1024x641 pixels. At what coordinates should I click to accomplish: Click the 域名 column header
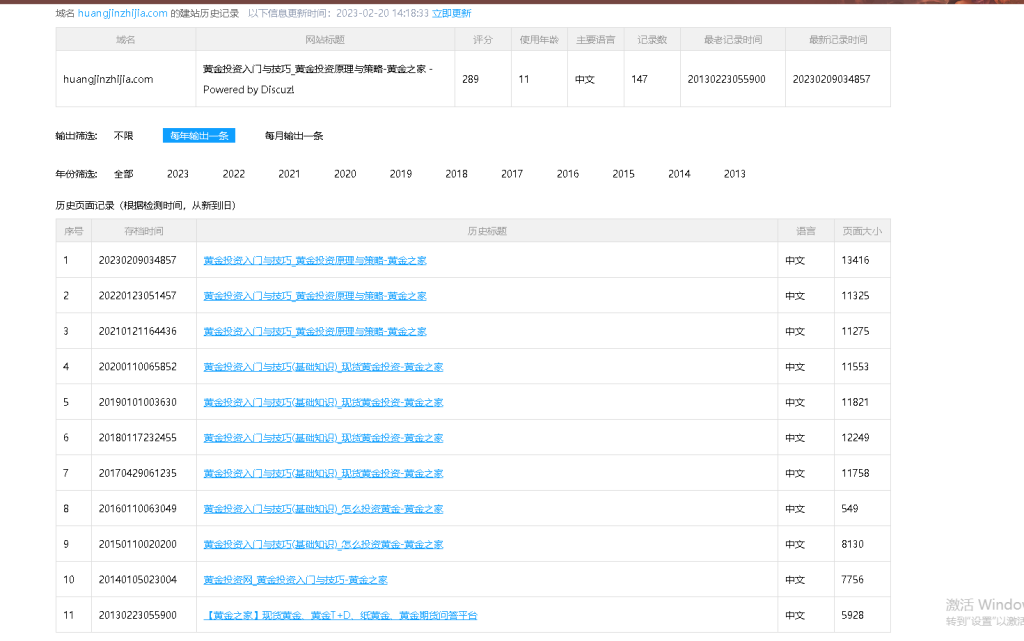click(x=125, y=40)
